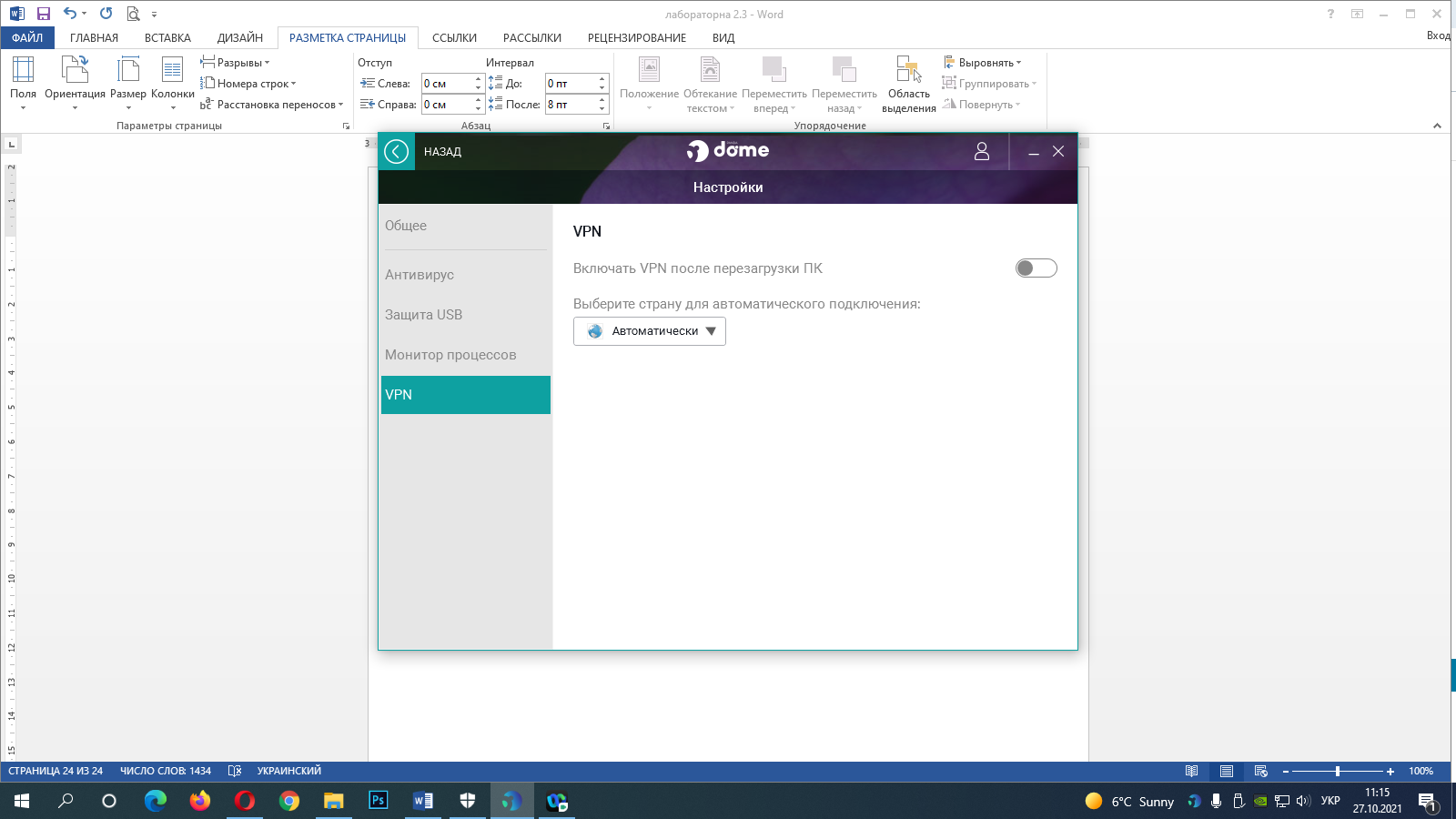The image size is (1456, 819).
Task: Click the zoom out minus button
Action: point(1285,771)
